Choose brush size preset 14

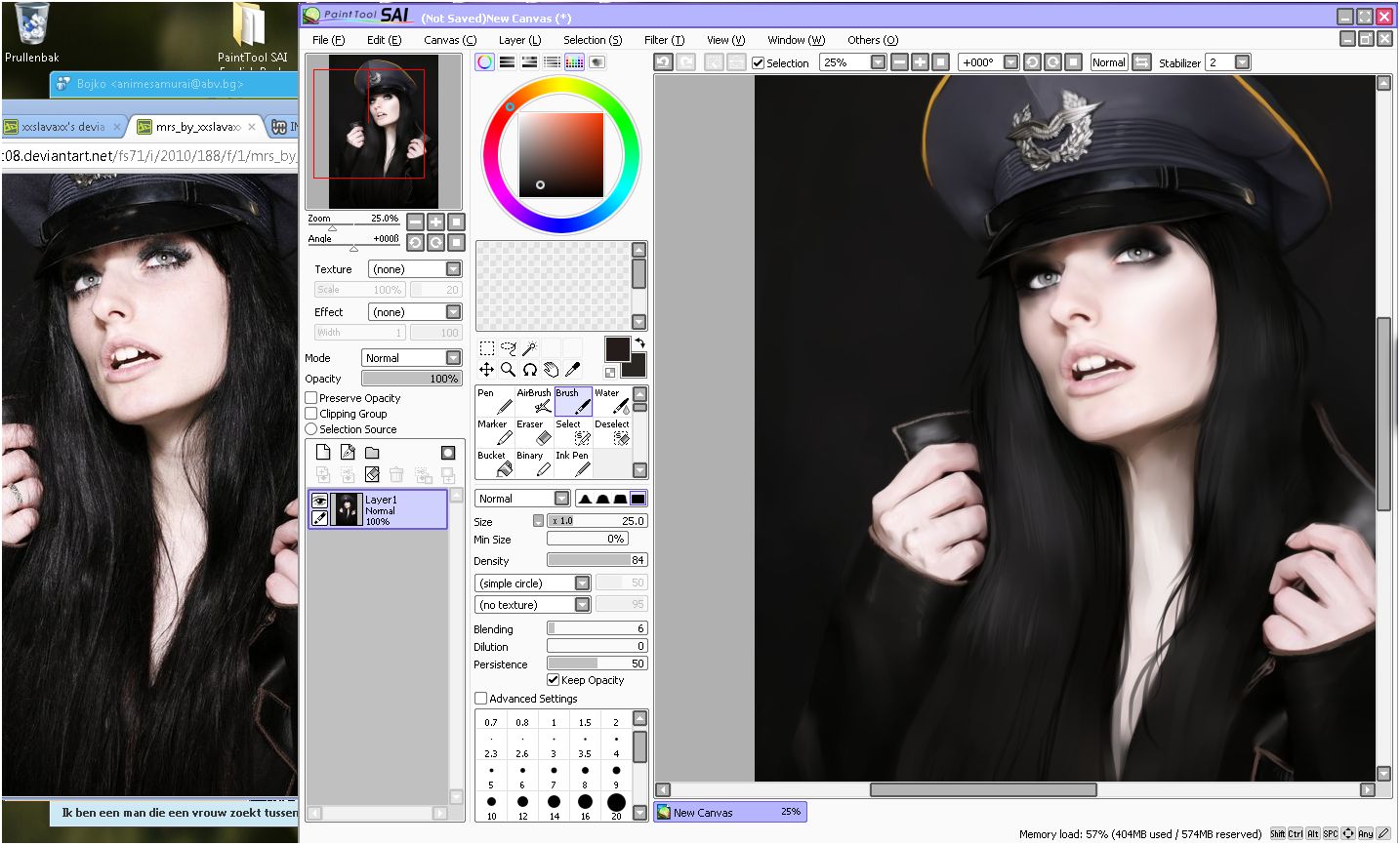coord(554,806)
